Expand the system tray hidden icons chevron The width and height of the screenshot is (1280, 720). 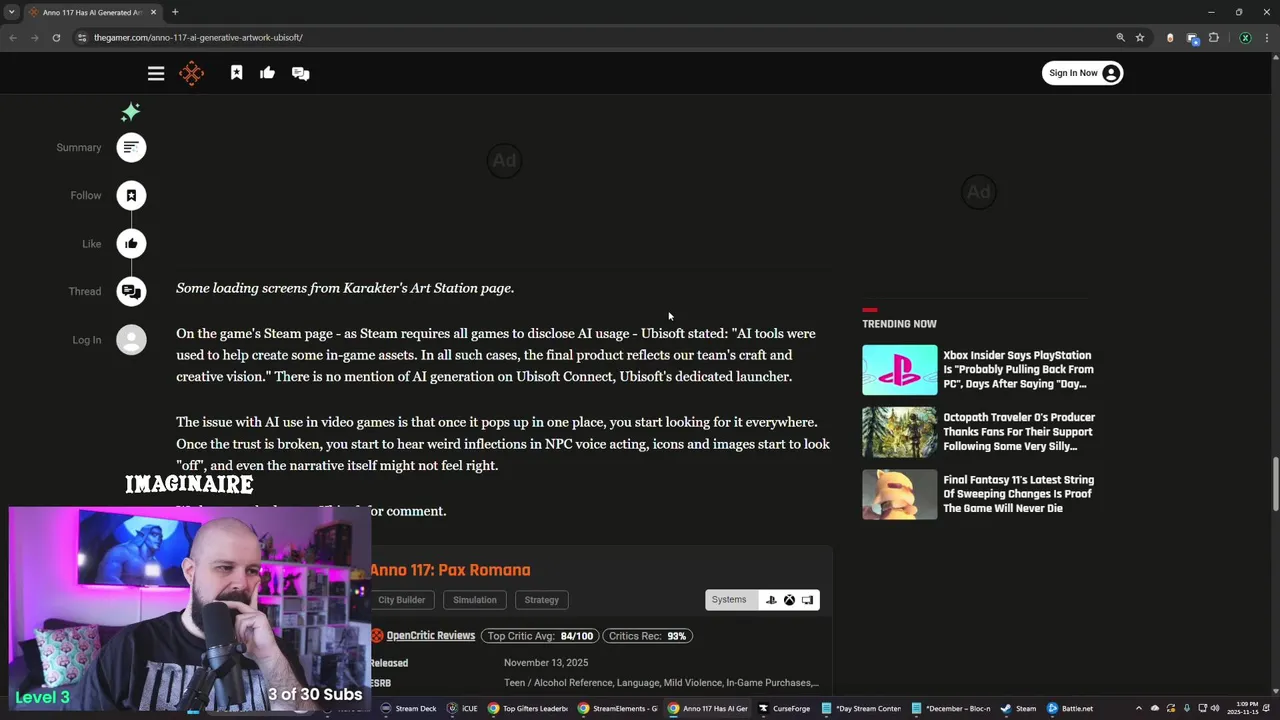pos(1139,708)
